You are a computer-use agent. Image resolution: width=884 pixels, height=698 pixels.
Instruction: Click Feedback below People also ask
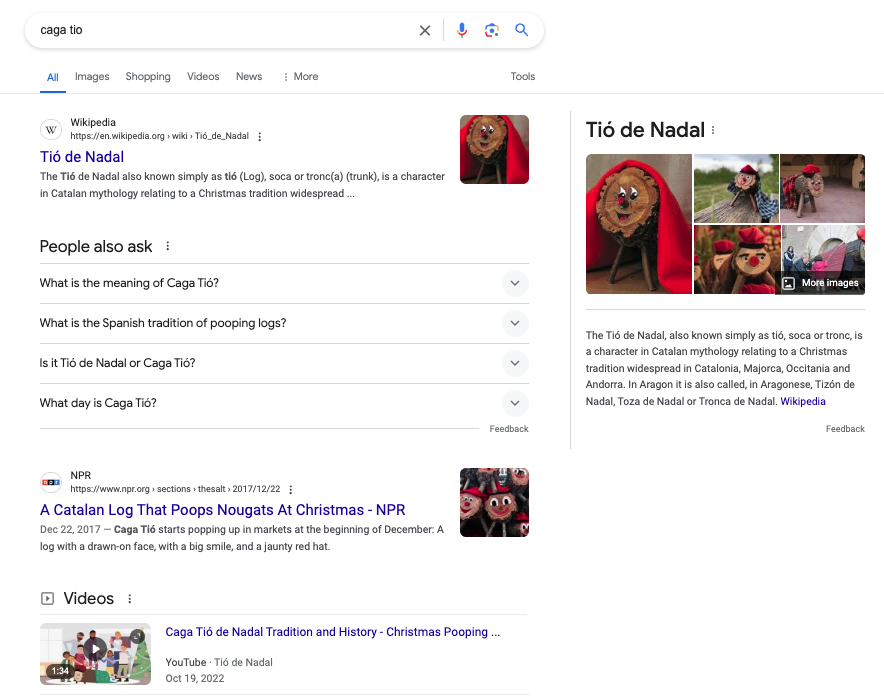pos(509,428)
